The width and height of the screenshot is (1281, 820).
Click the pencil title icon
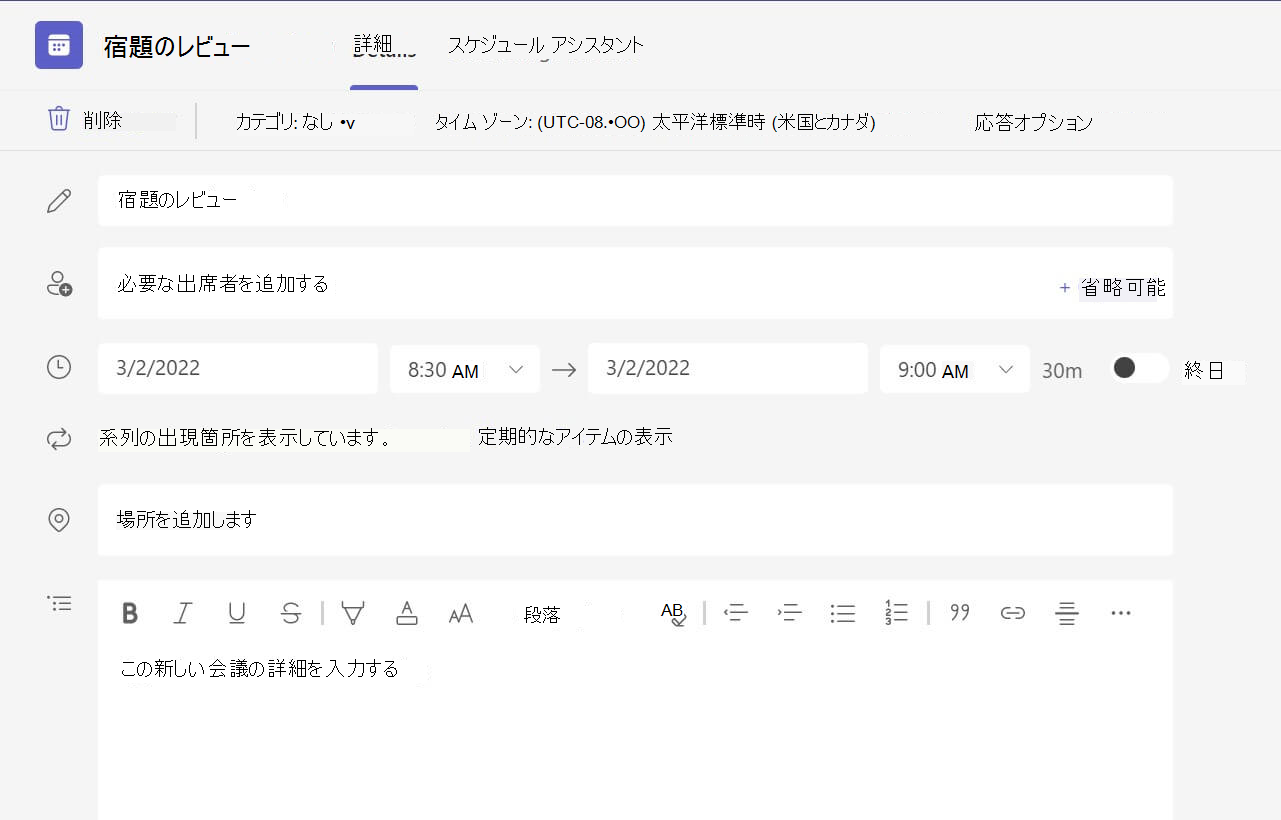pyautogui.click(x=59, y=201)
